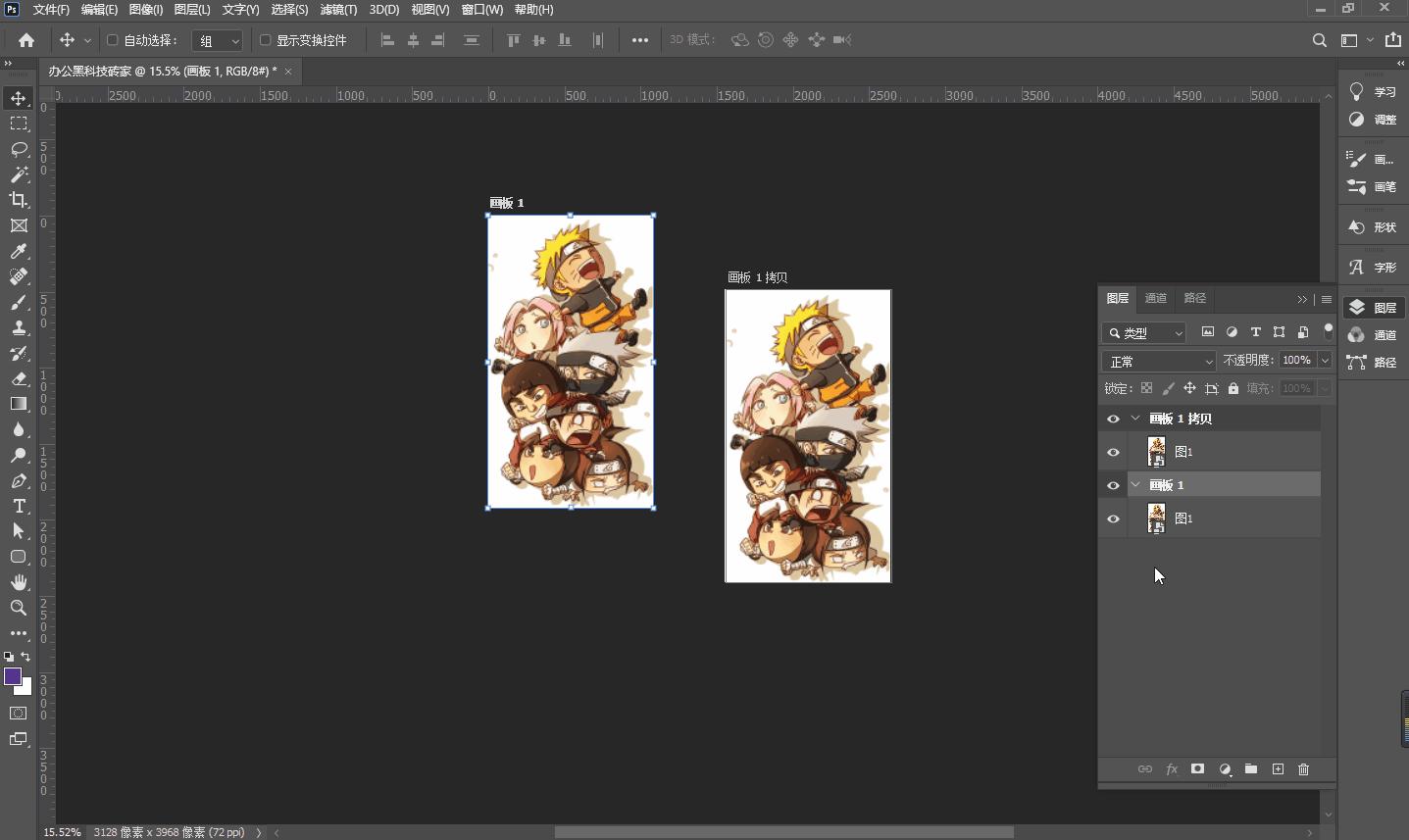Select the Brush tool

[x=19, y=302]
